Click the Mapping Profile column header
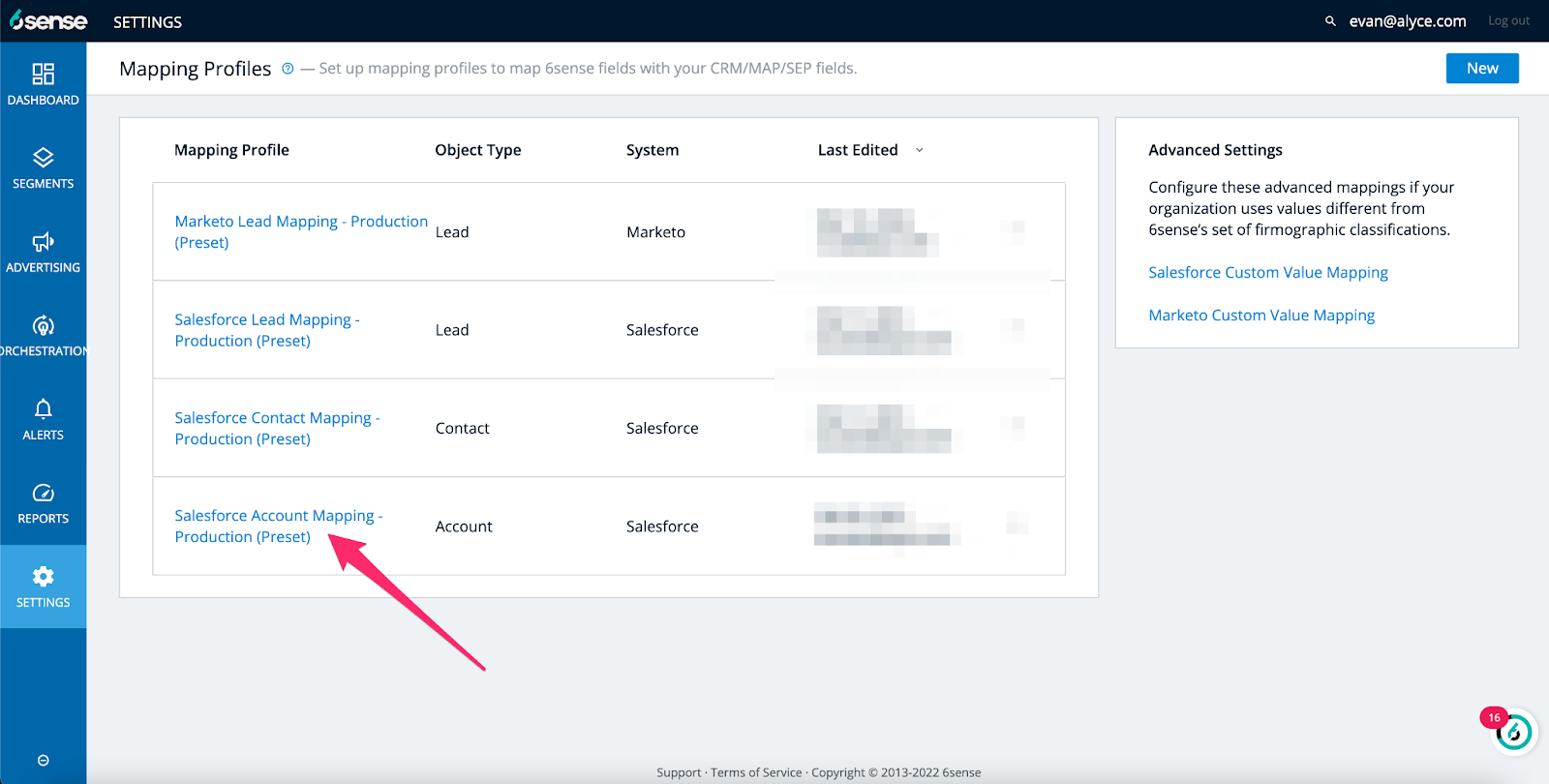This screenshot has height=784, width=1549. click(231, 150)
